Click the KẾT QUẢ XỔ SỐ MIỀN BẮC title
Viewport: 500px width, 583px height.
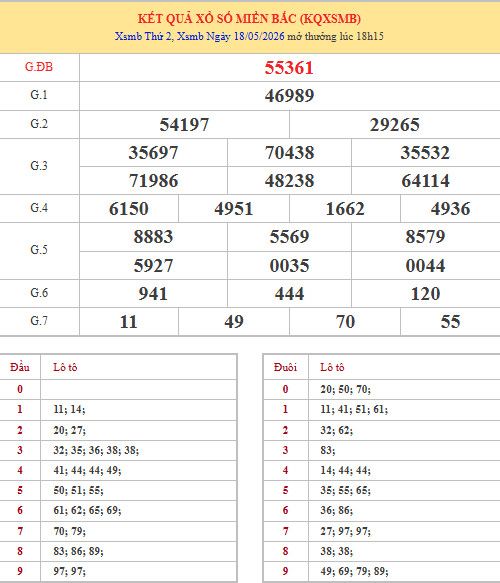(249, 19)
